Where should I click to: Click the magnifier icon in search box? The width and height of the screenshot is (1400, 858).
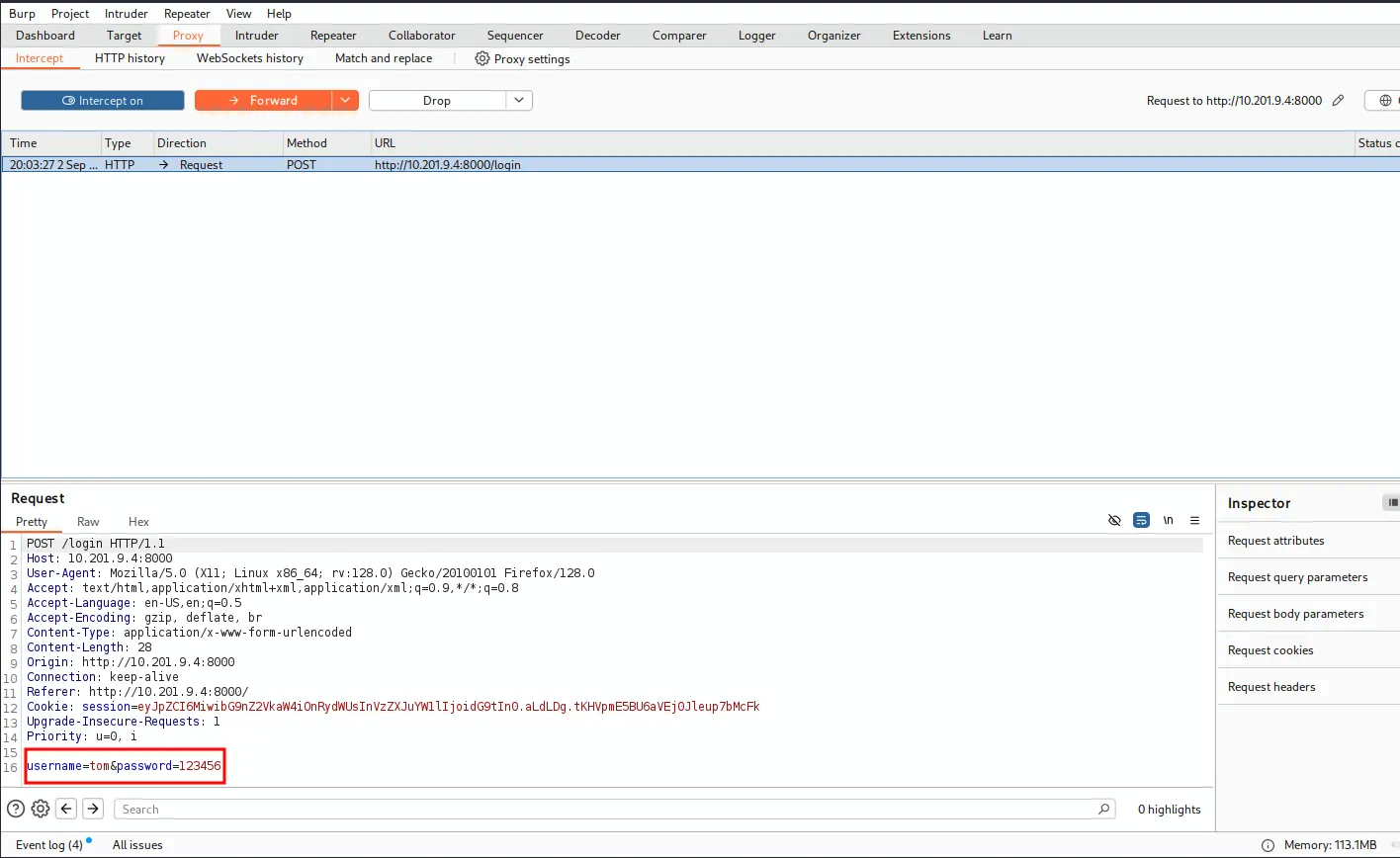(x=1103, y=809)
